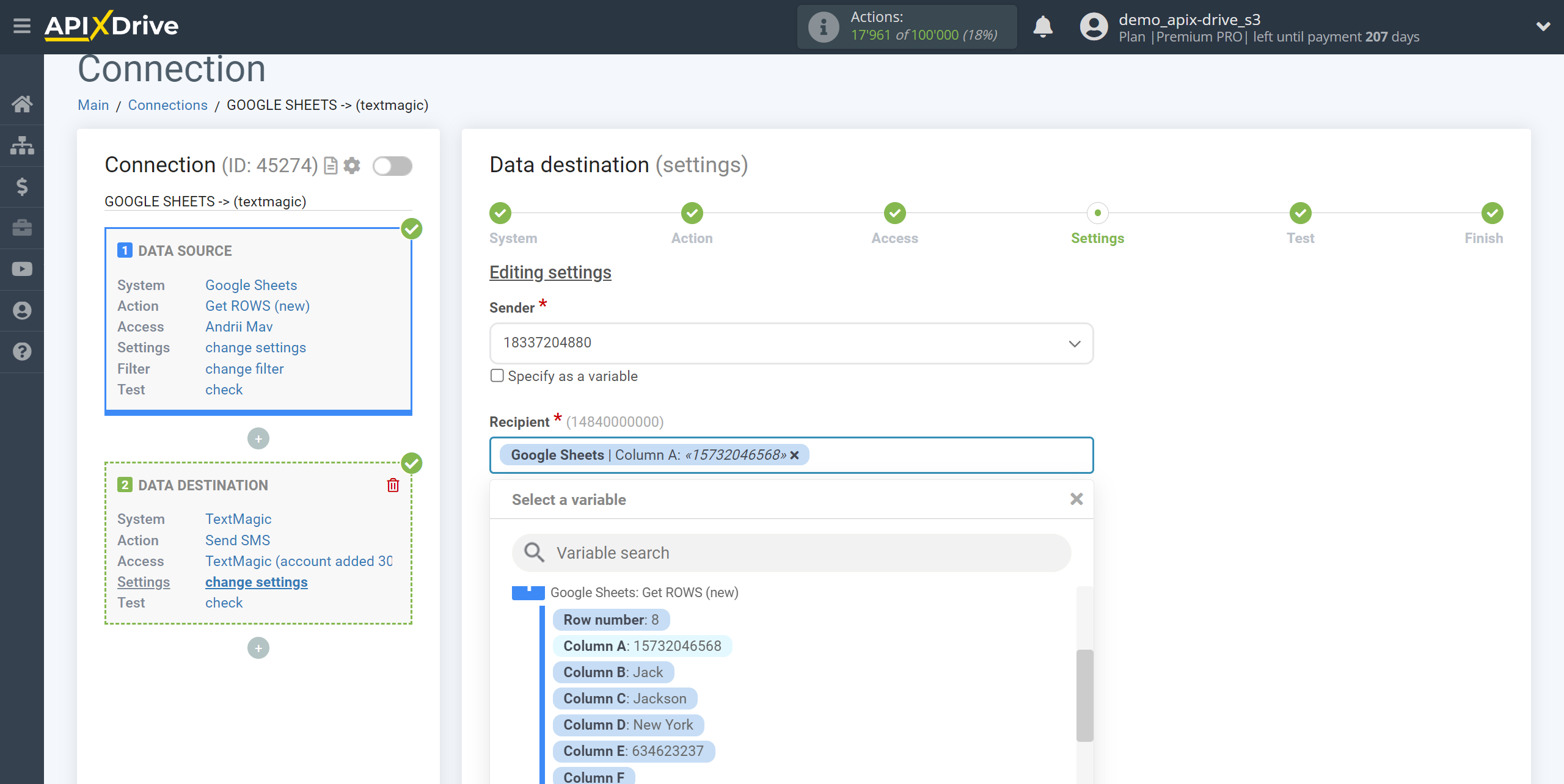This screenshot has width=1564, height=784.
Task: Open the notifications bell
Action: coord(1043,27)
